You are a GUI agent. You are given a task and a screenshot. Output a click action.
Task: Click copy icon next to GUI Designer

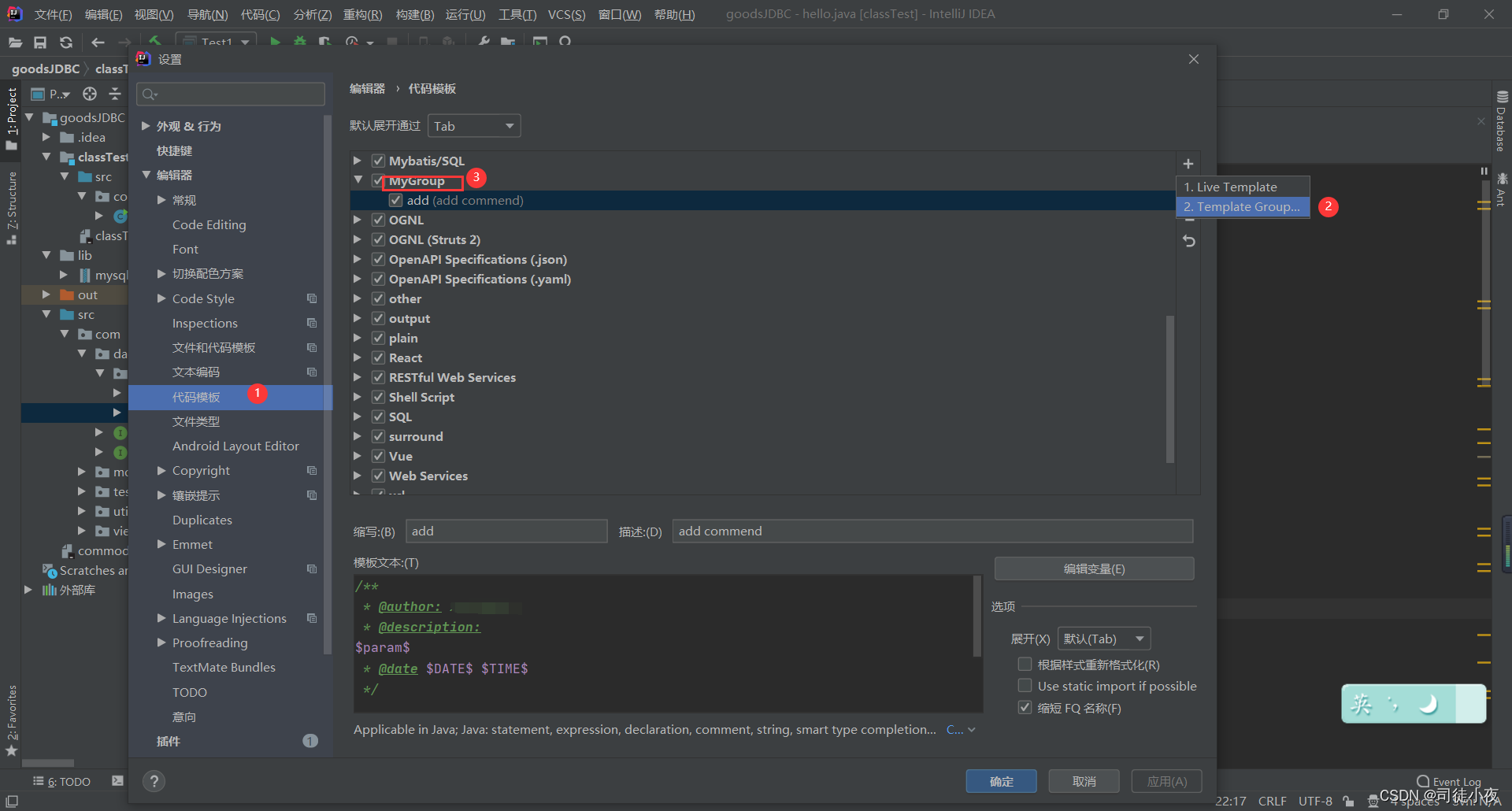[312, 568]
